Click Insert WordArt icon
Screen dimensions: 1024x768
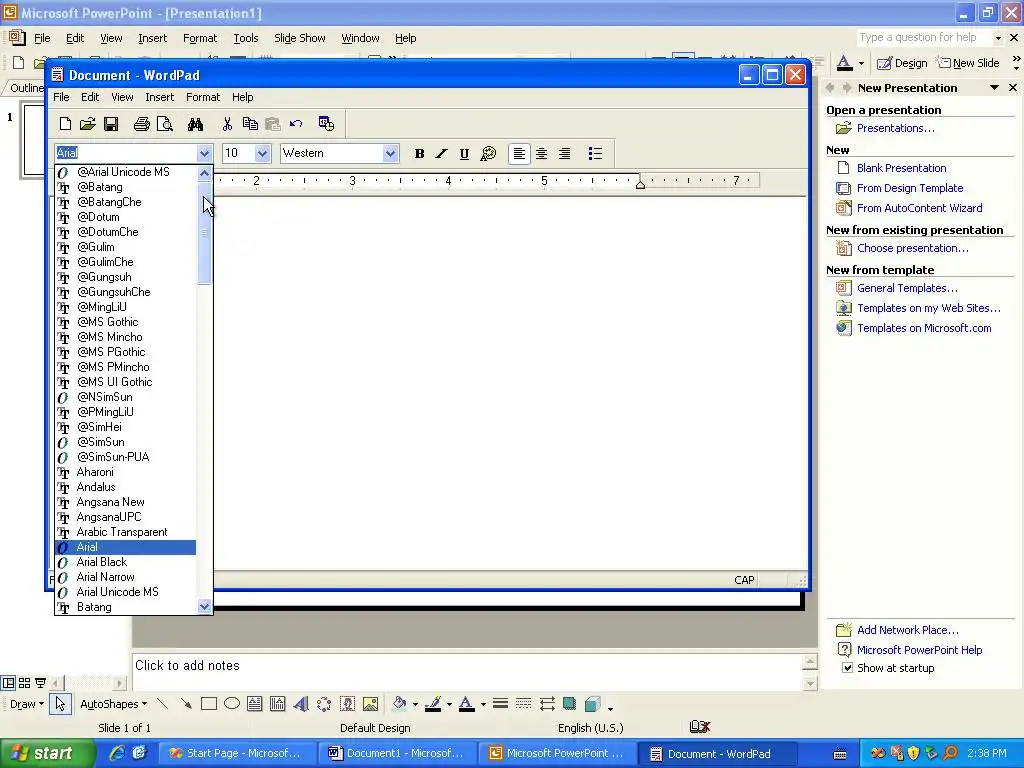click(301, 704)
